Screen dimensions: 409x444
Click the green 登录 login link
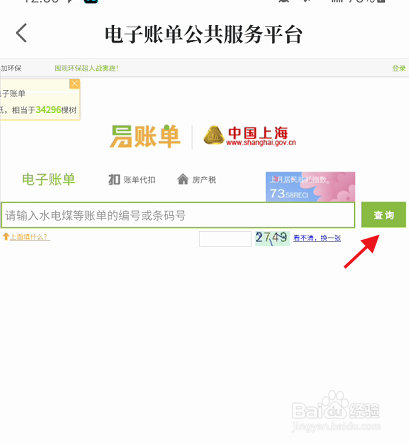point(399,68)
